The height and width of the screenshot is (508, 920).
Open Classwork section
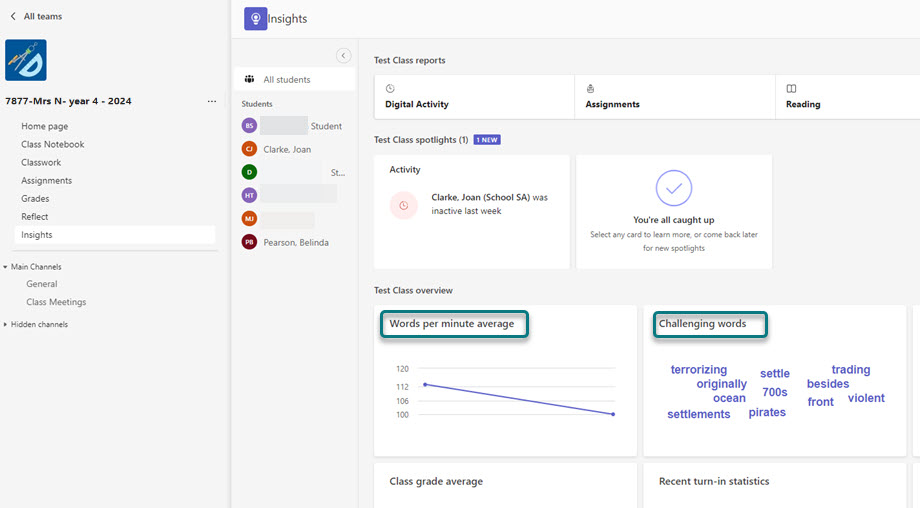pos(41,162)
